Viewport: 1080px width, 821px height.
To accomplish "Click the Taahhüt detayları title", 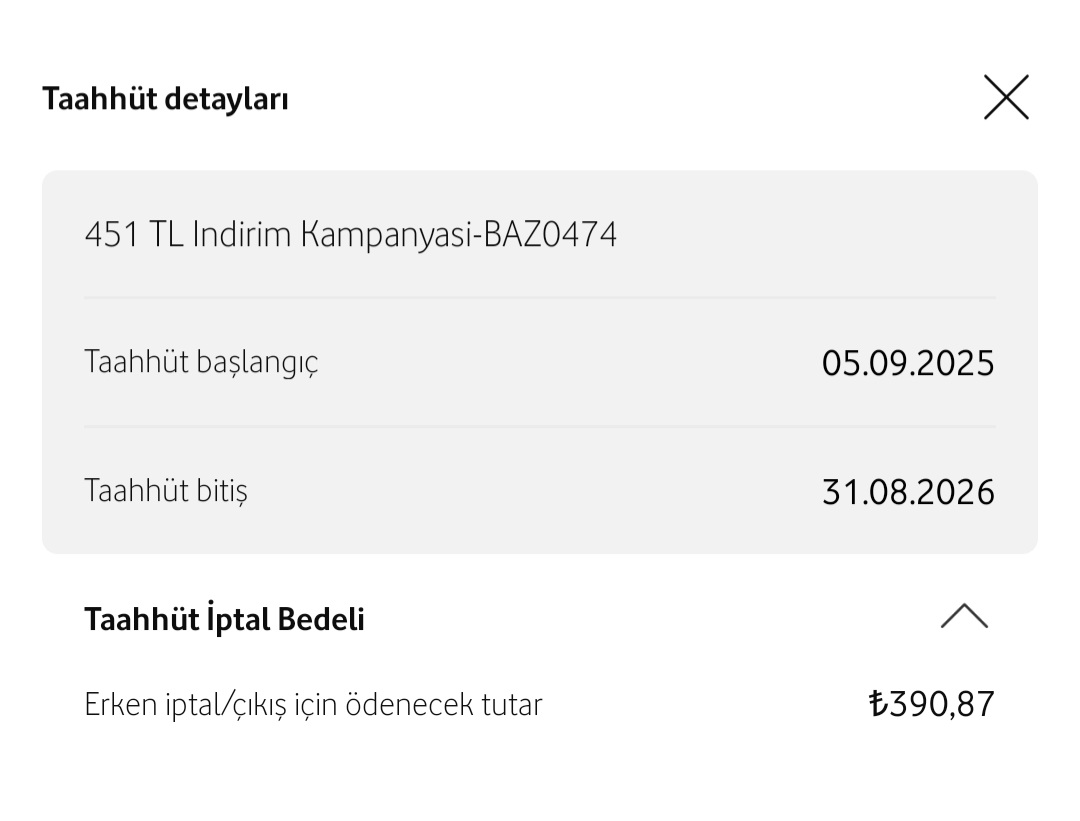I will click(x=165, y=99).
